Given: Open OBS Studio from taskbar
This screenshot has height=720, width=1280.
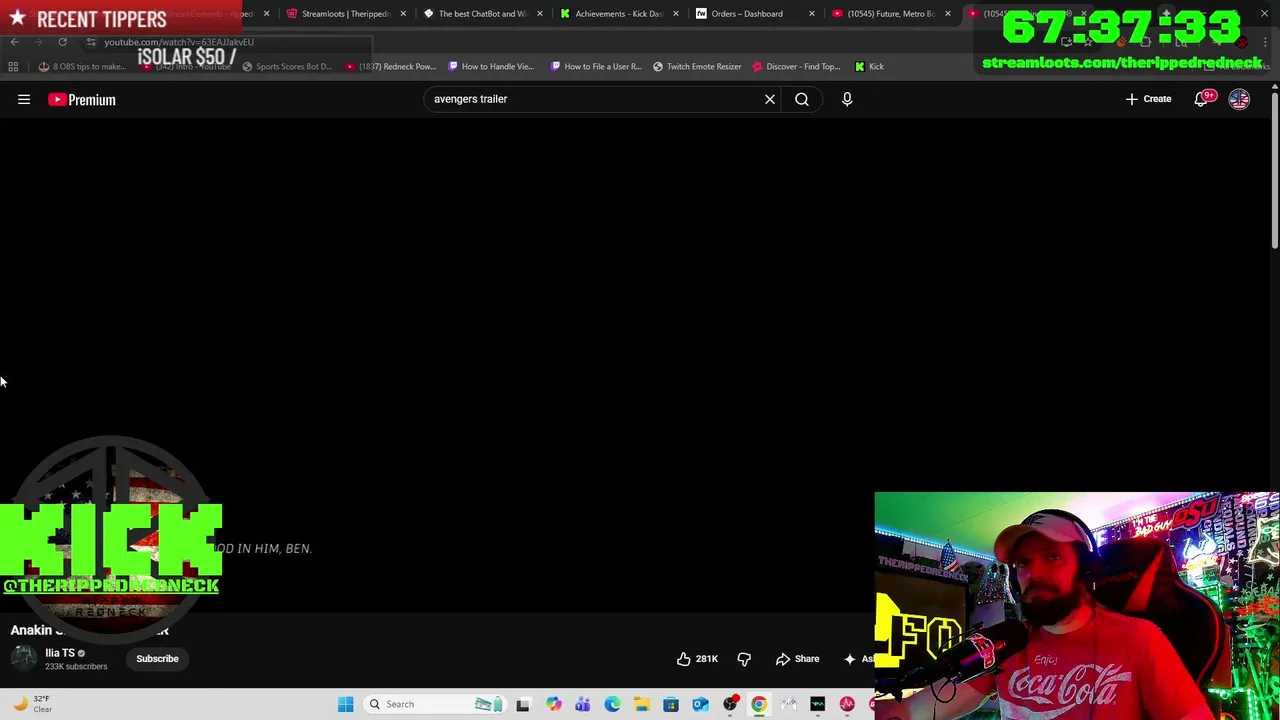Looking at the screenshot, I should (730, 704).
